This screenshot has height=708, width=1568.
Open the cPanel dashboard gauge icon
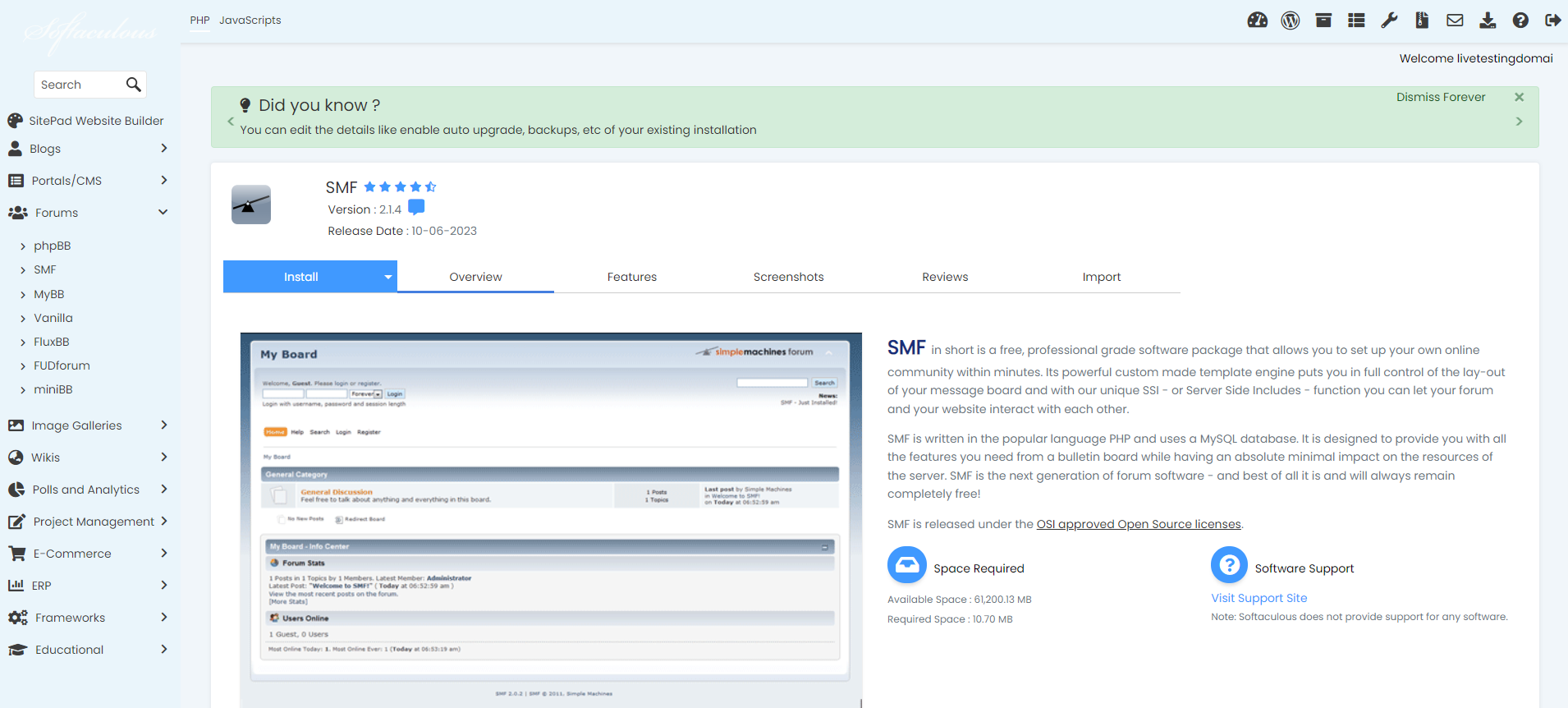point(1257,21)
